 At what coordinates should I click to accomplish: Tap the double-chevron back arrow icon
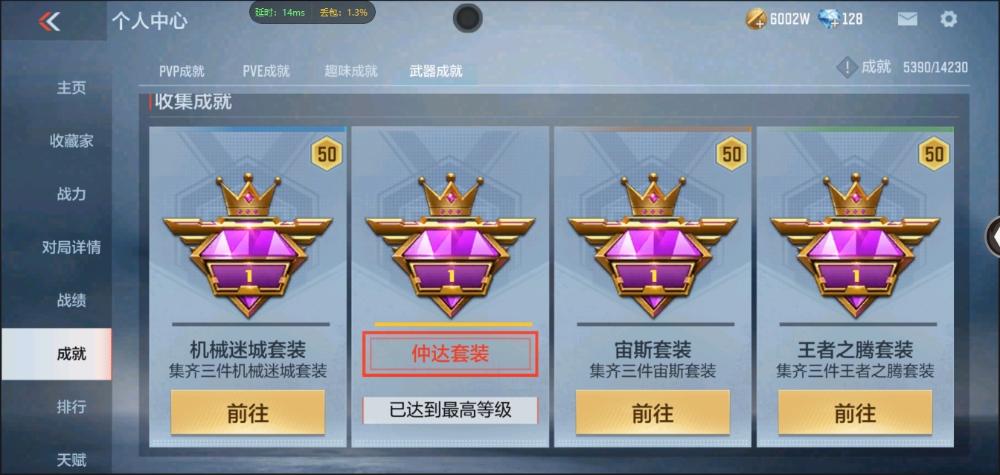(49, 21)
